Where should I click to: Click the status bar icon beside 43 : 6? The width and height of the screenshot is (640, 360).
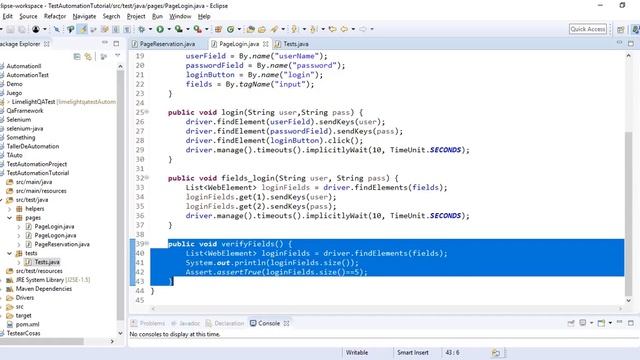pos(496,353)
